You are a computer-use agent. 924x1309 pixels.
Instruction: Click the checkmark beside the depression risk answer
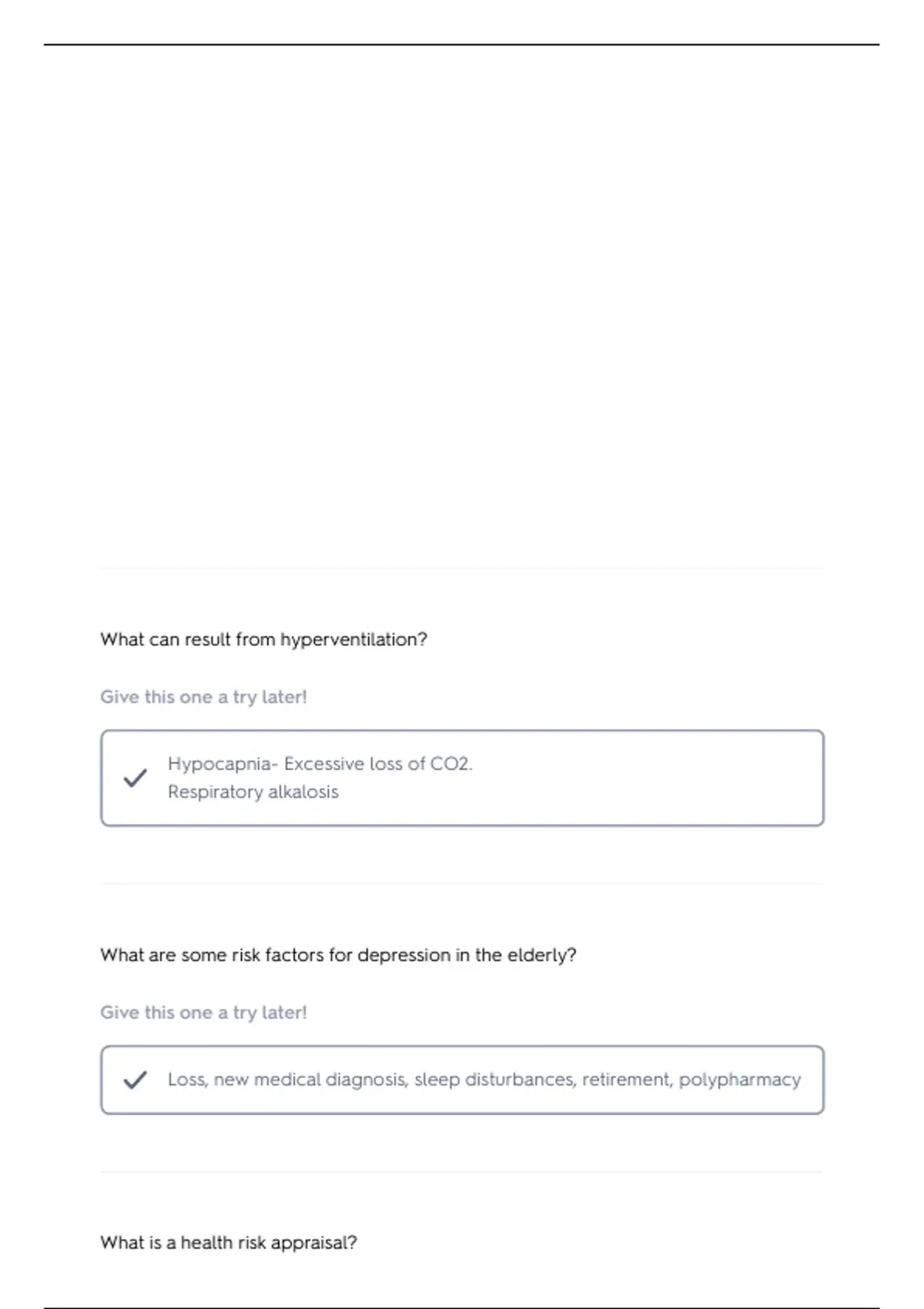coord(135,1080)
